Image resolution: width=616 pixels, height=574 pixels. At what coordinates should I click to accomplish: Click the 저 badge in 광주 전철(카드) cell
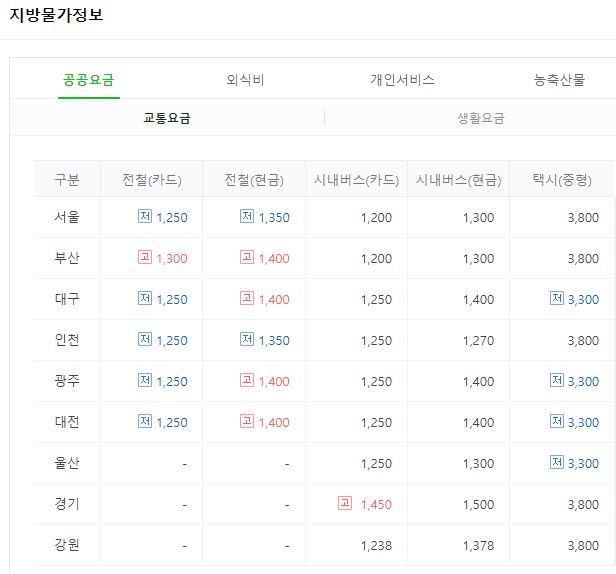point(145,380)
